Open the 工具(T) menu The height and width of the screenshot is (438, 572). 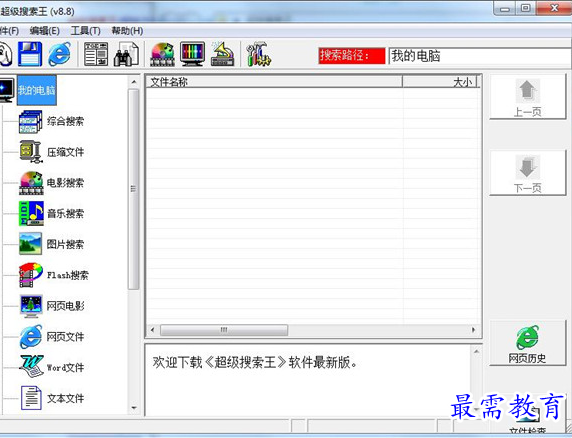(85, 31)
